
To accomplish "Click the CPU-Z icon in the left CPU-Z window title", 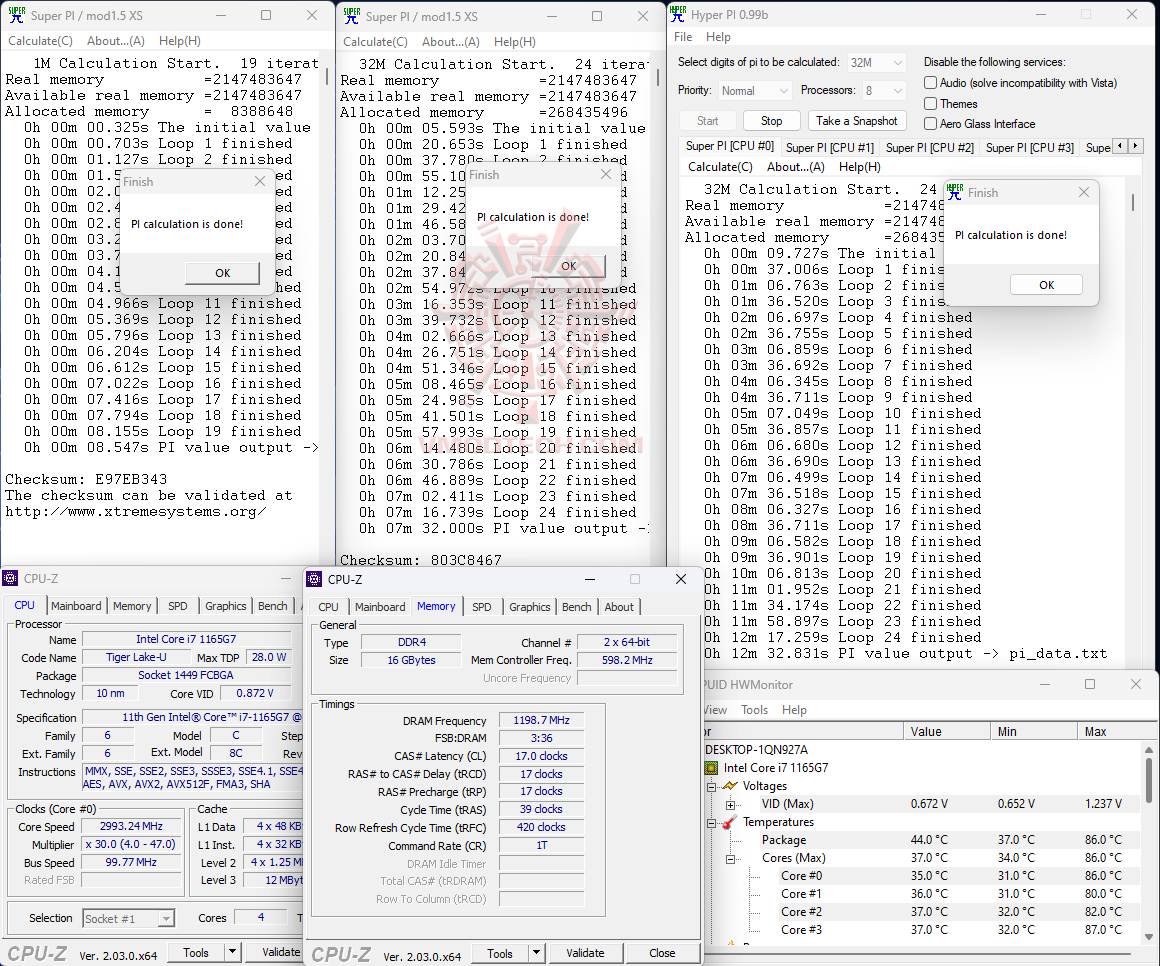I will pyautogui.click(x=10, y=578).
